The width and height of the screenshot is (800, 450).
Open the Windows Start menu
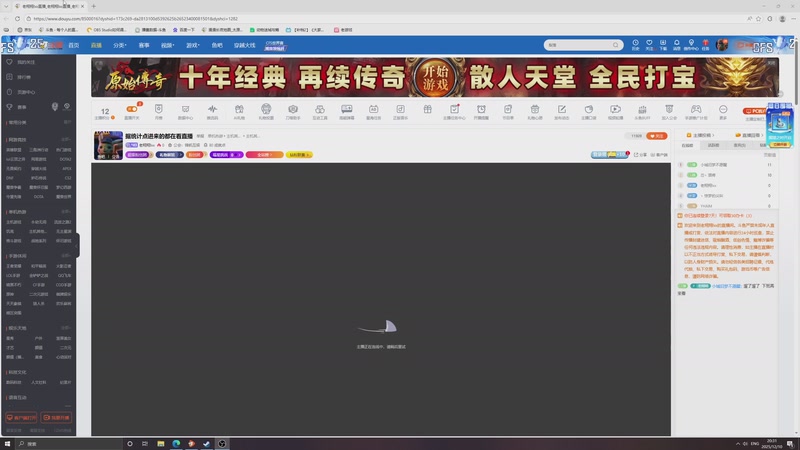[7, 443]
